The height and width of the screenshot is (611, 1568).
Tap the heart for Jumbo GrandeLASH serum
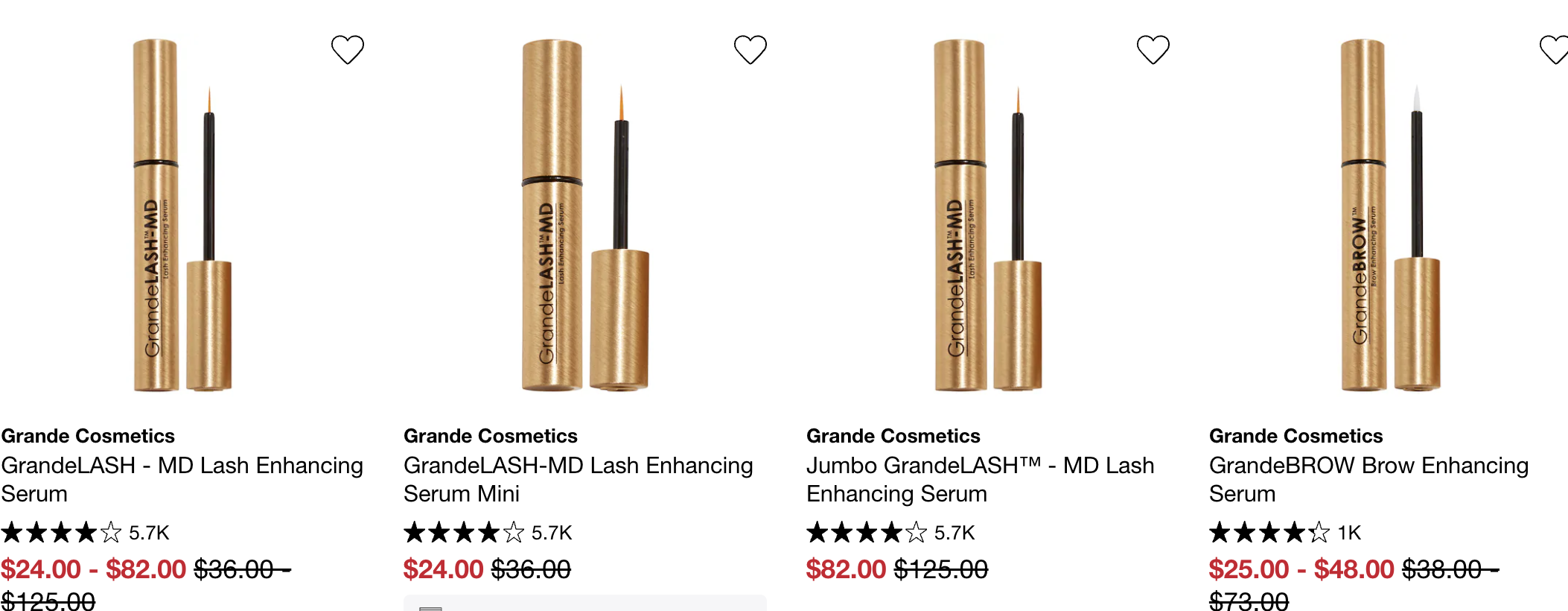coord(1153,50)
